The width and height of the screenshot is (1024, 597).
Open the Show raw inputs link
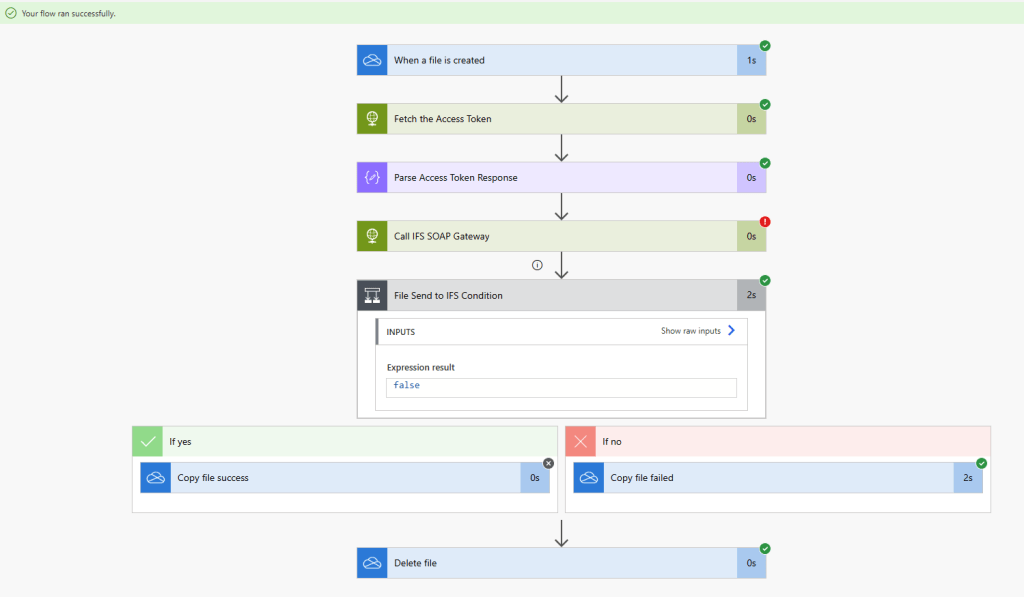click(x=690, y=331)
